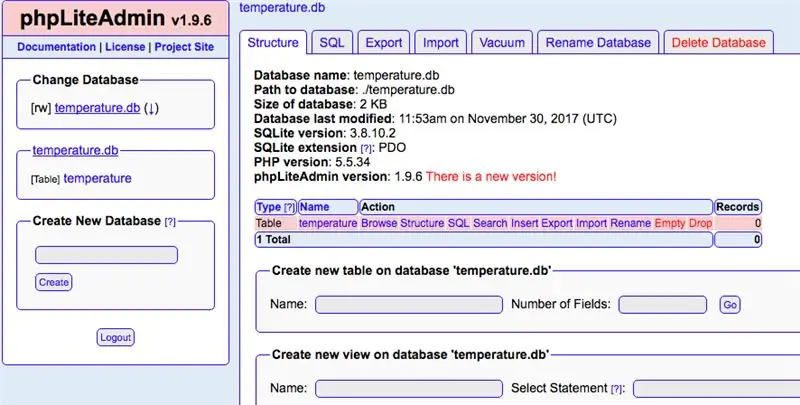
Task: Open Structure action for temperature table
Action: click(x=422, y=223)
